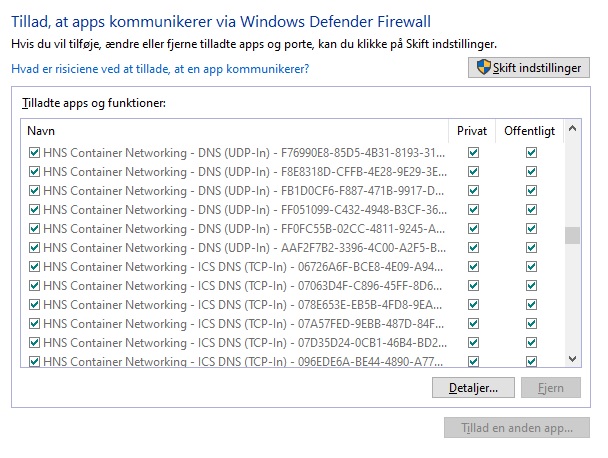608x458 pixels.
Task: Toggle Privat checkbox for 078E653E-EB5B rule
Action: [473, 304]
